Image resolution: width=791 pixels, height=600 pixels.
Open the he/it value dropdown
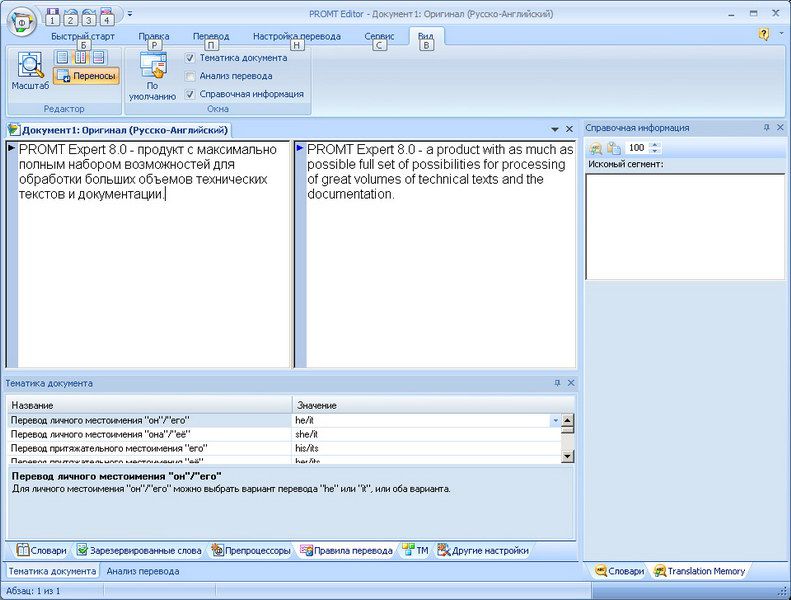(x=554, y=421)
